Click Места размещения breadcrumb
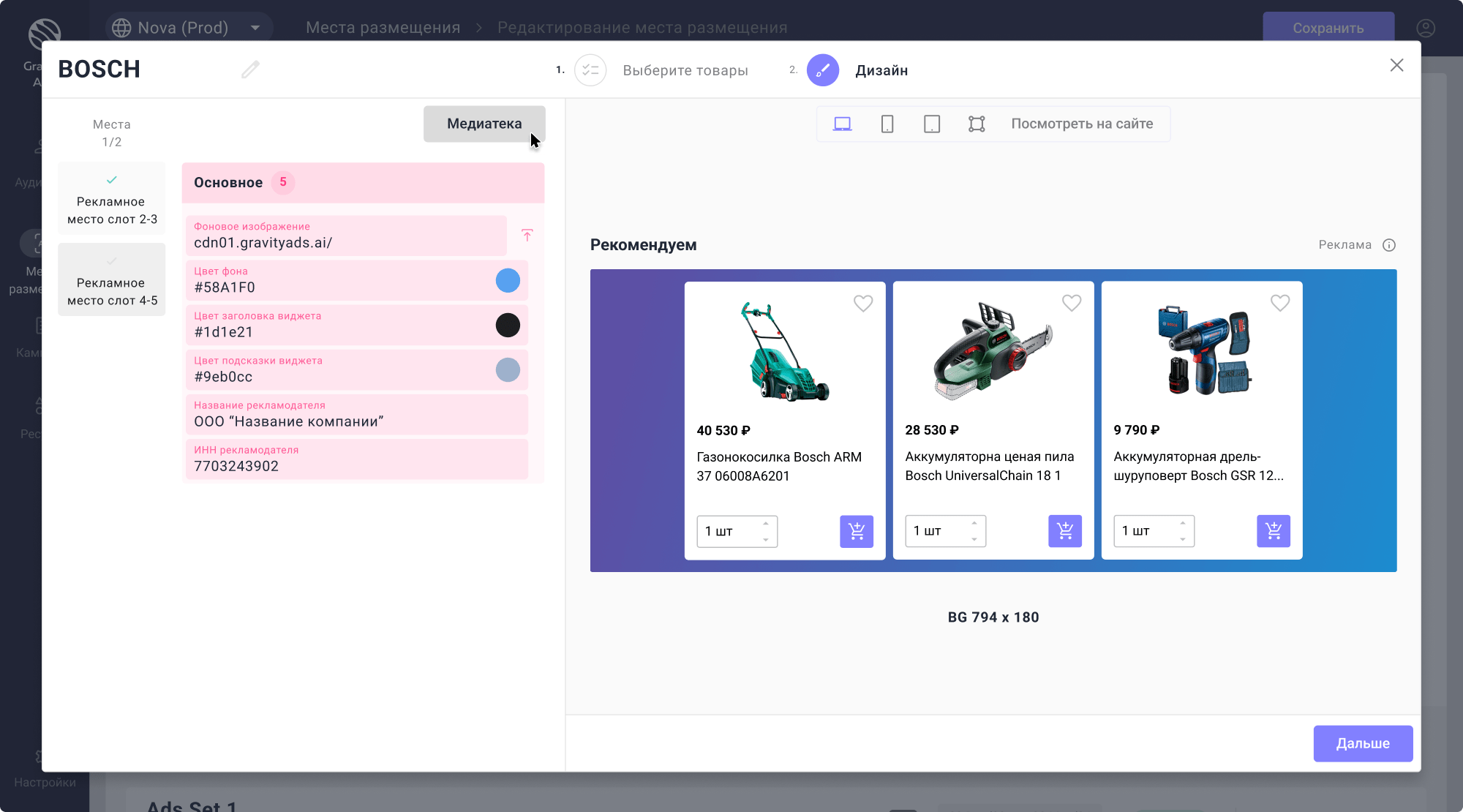 (x=383, y=28)
